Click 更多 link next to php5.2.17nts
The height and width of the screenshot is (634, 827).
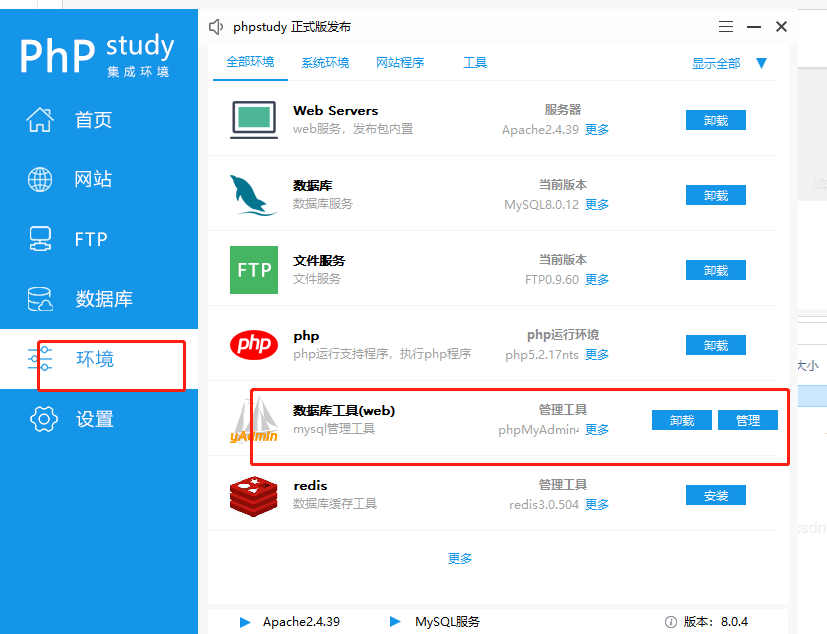click(x=597, y=354)
